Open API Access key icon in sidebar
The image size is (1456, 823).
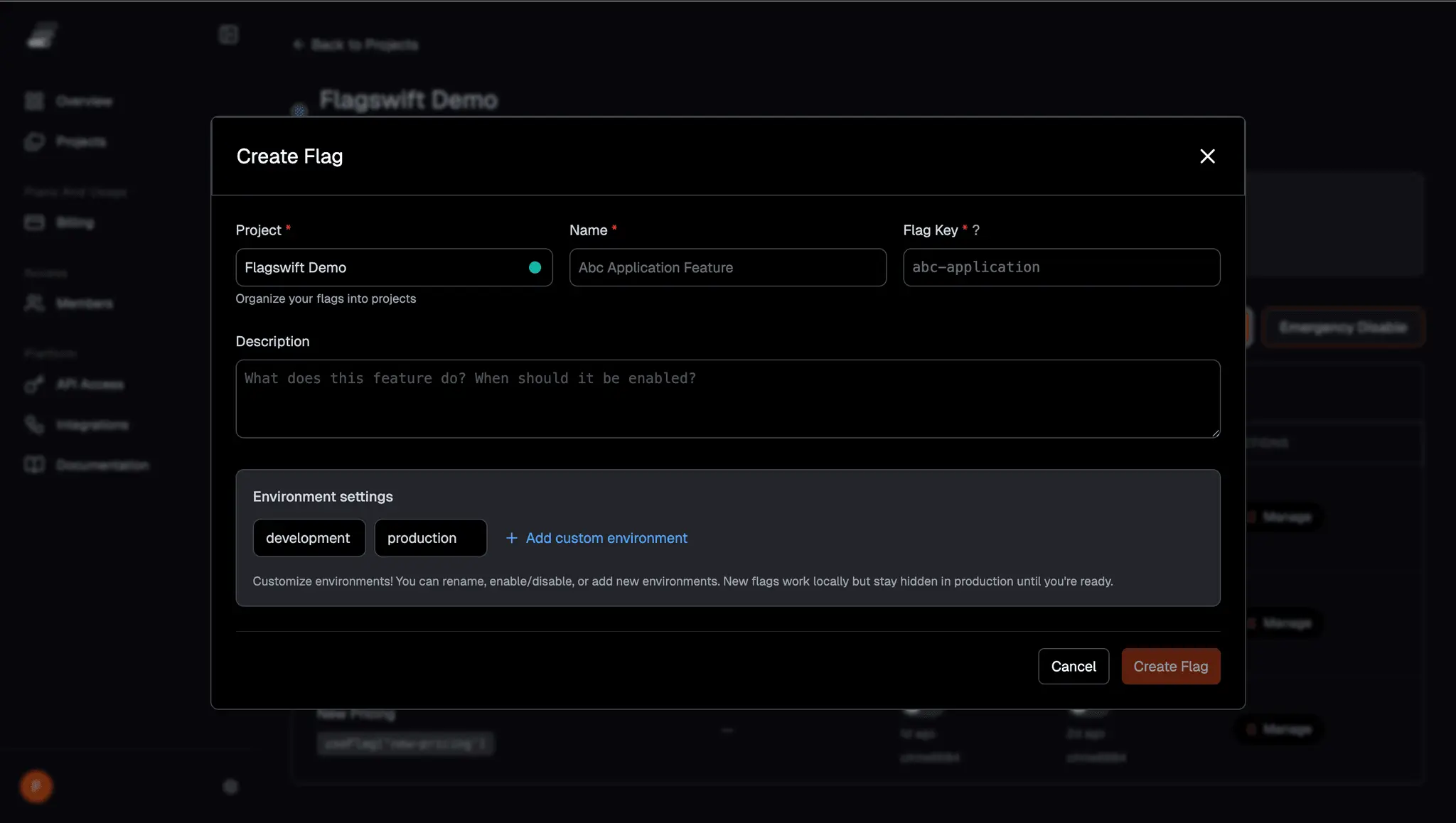[x=34, y=384]
